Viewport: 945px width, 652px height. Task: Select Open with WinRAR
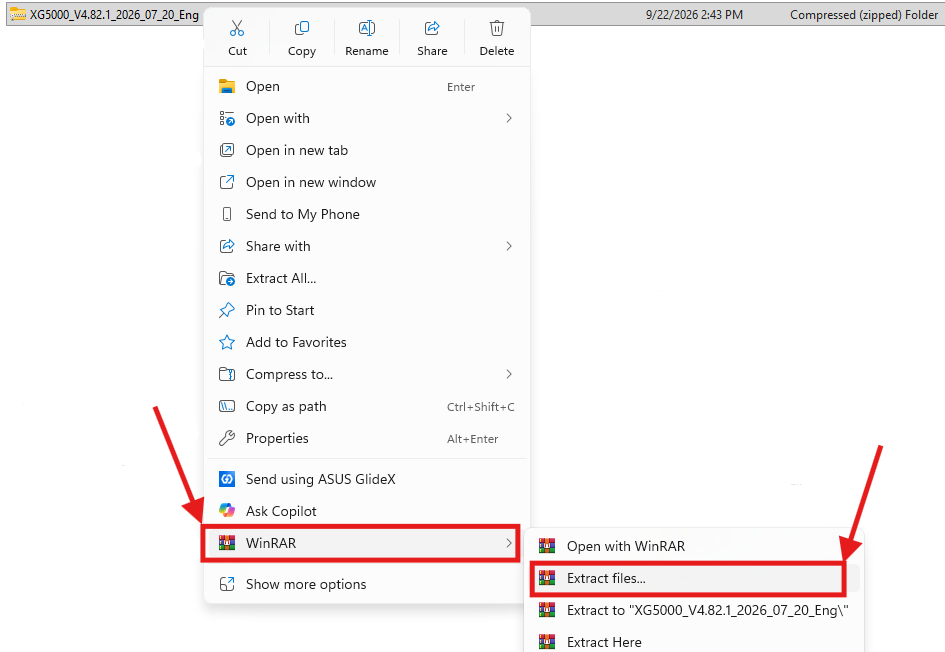(694, 546)
